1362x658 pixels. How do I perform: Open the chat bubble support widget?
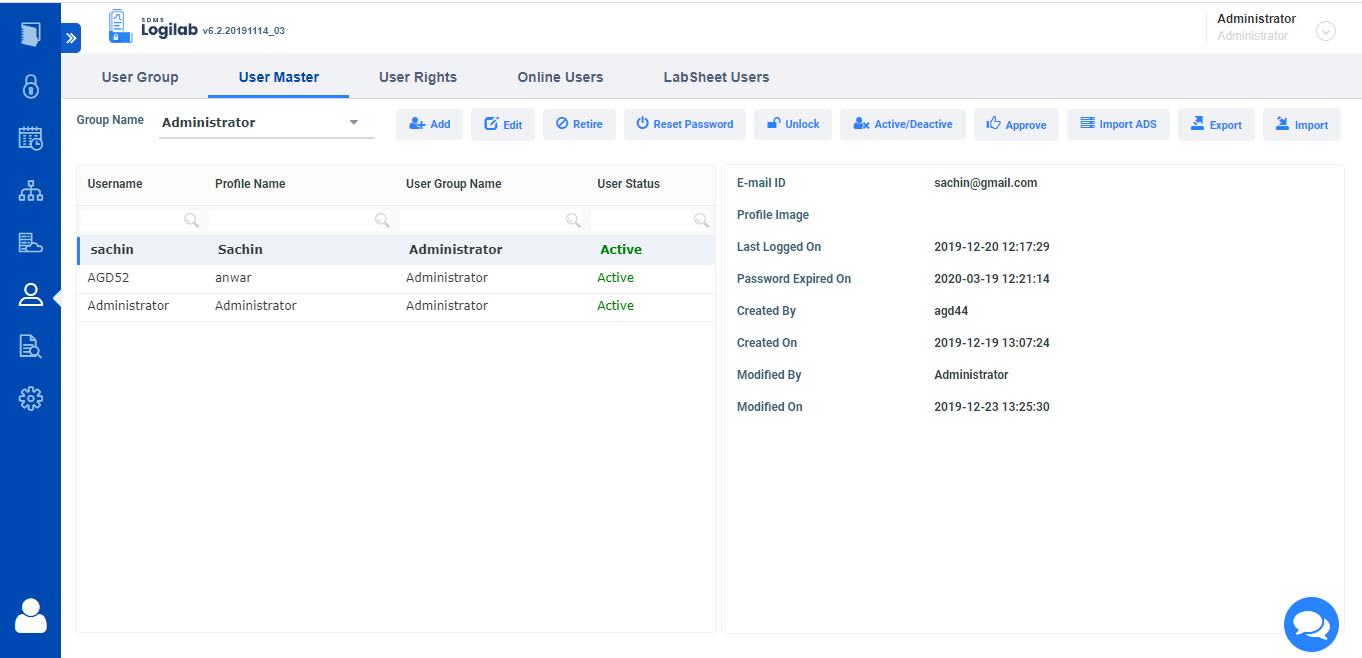(1310, 624)
